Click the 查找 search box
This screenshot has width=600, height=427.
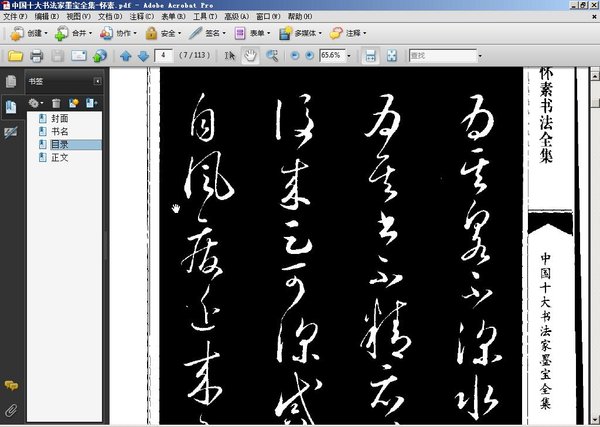[440, 55]
